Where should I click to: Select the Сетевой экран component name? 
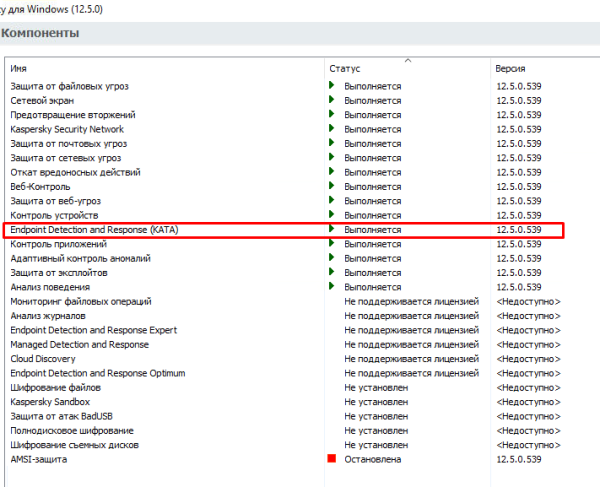point(42,101)
